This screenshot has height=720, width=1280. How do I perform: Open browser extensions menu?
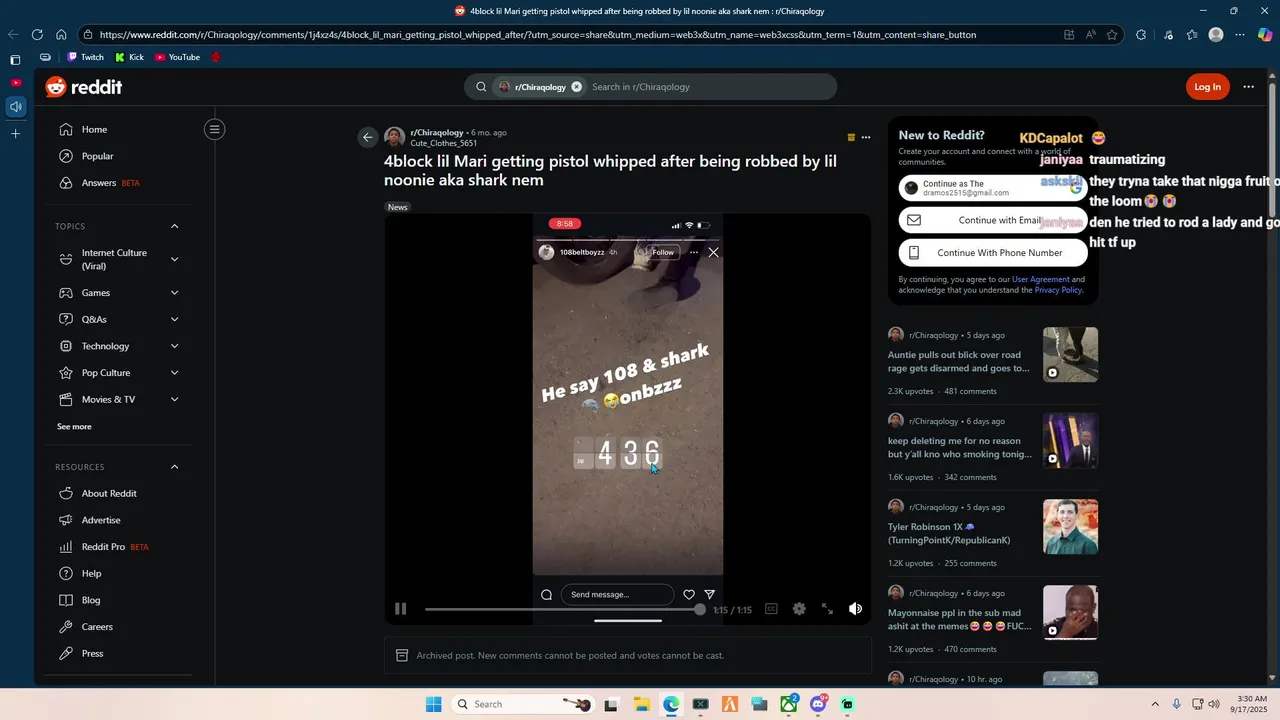pos(1141,34)
